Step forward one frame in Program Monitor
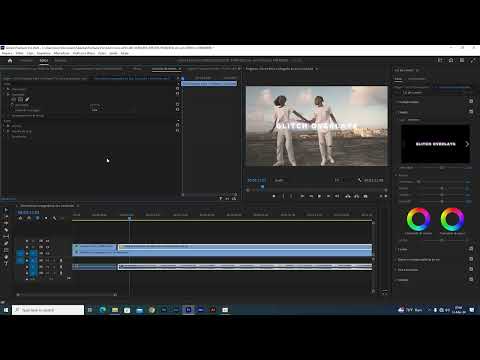Screen dimensions: 480x360 328,196
